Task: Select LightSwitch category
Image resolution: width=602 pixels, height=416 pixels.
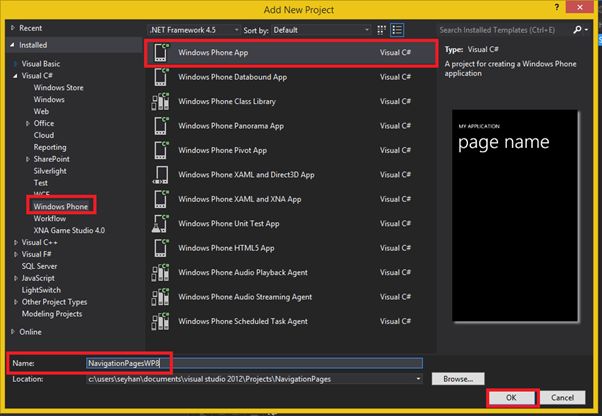Action: [x=41, y=290]
